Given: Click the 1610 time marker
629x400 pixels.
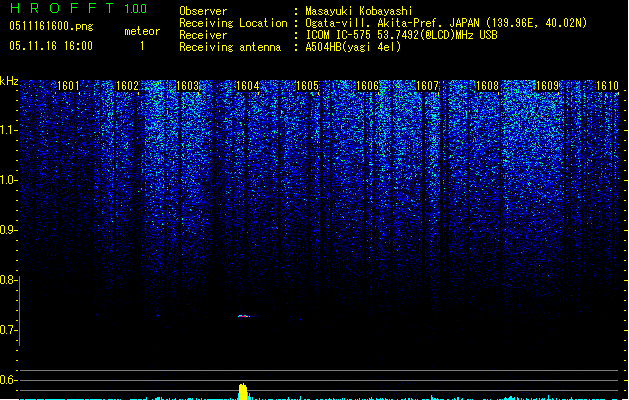Looking at the screenshot, I should pos(607,86).
